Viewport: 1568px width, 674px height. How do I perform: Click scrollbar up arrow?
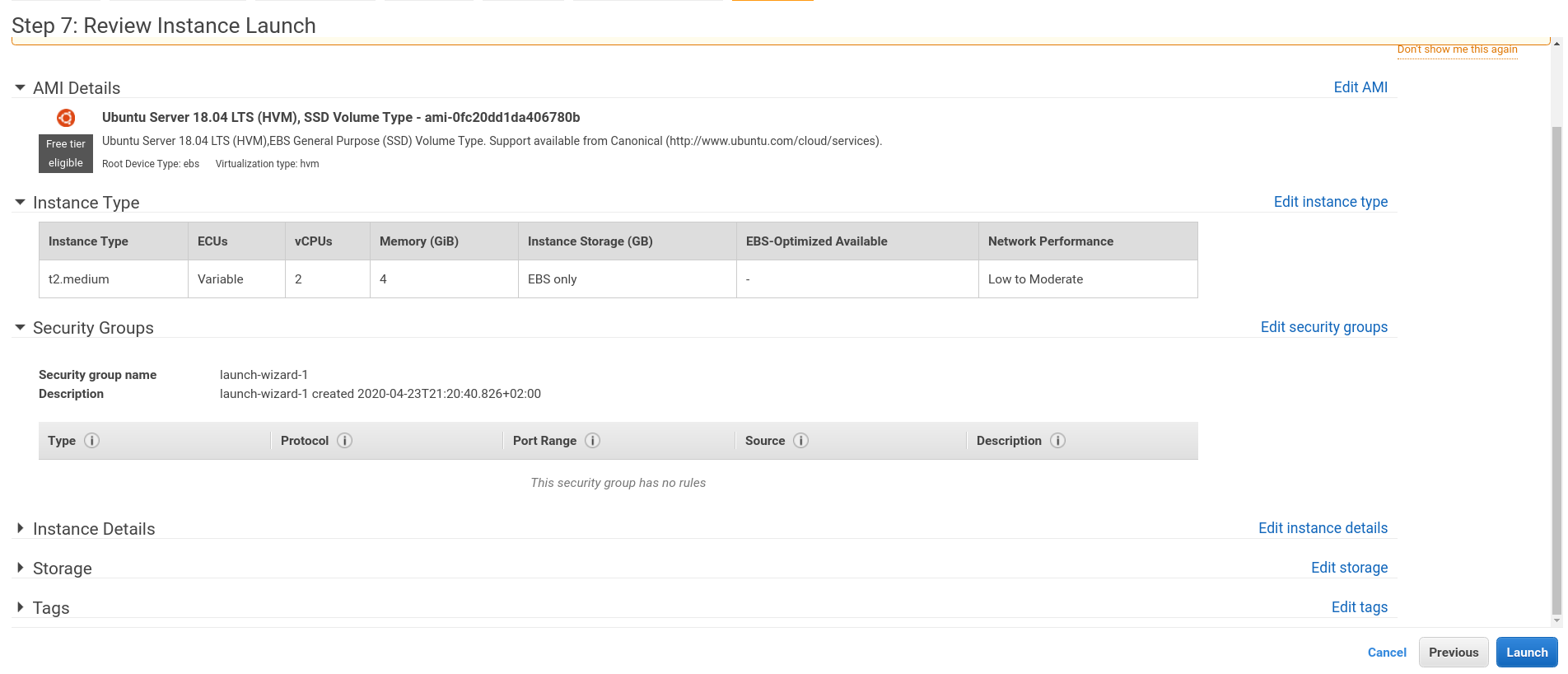click(1556, 44)
